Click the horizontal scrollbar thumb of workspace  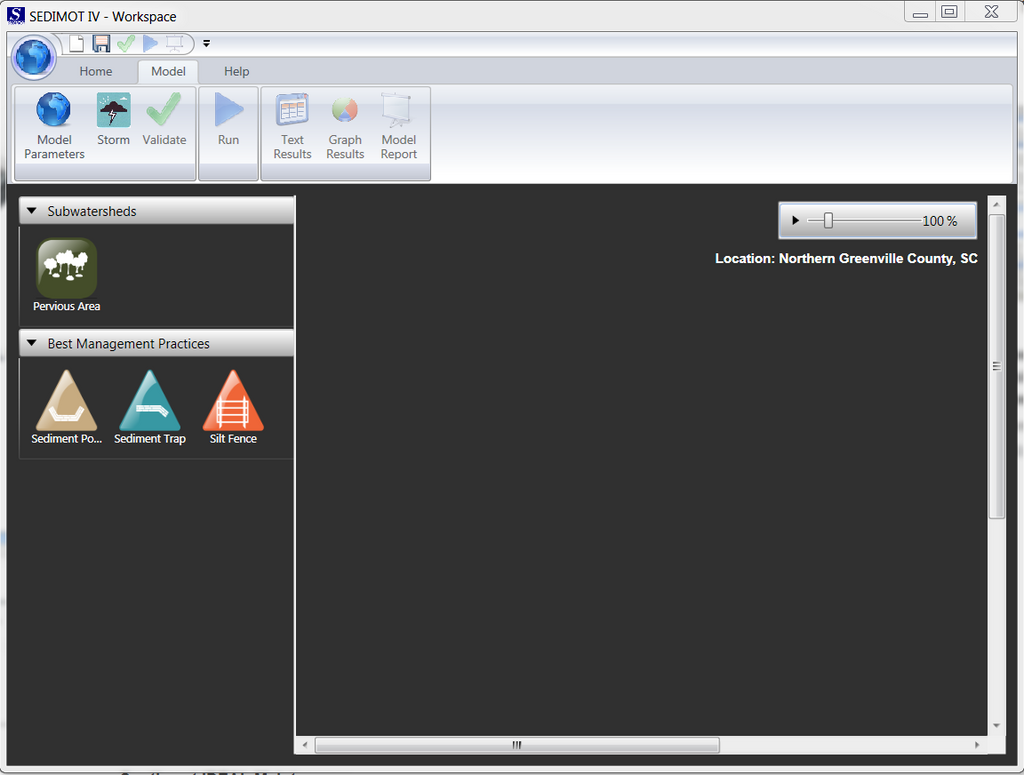[x=517, y=745]
